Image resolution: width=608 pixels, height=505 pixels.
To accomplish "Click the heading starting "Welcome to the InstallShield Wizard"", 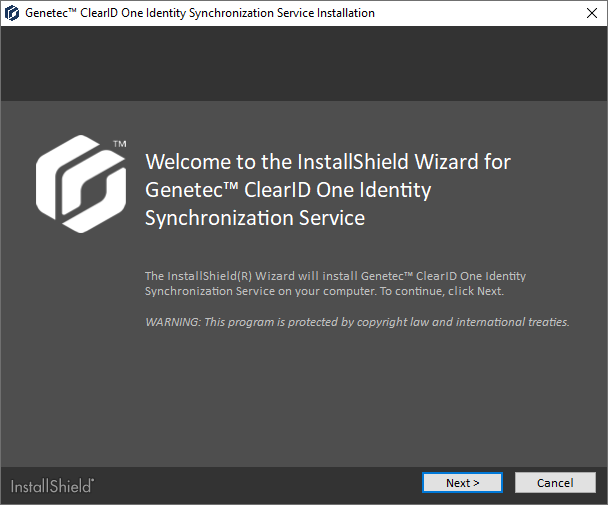I will coord(328,190).
